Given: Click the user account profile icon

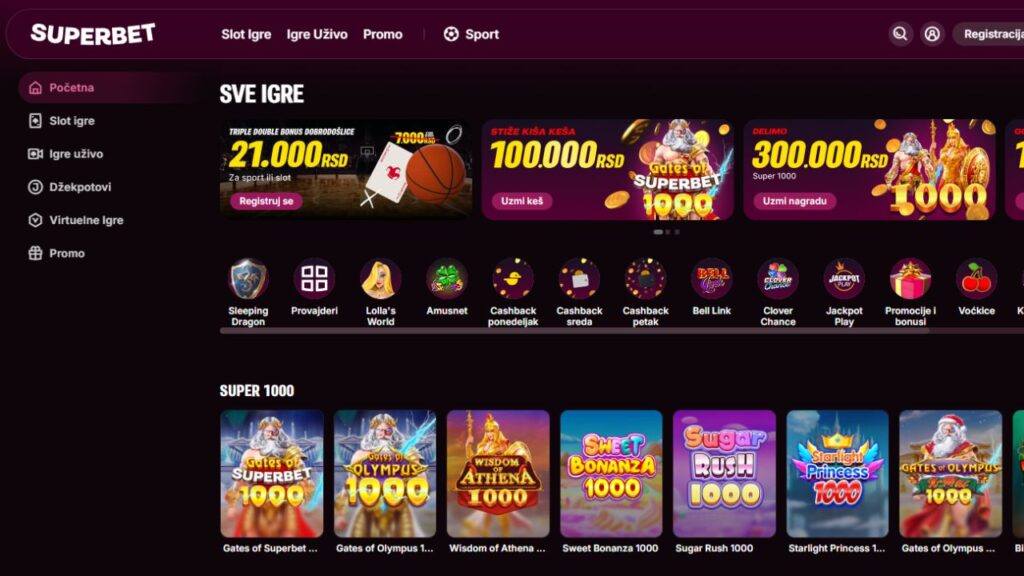Looking at the screenshot, I should click(x=932, y=34).
